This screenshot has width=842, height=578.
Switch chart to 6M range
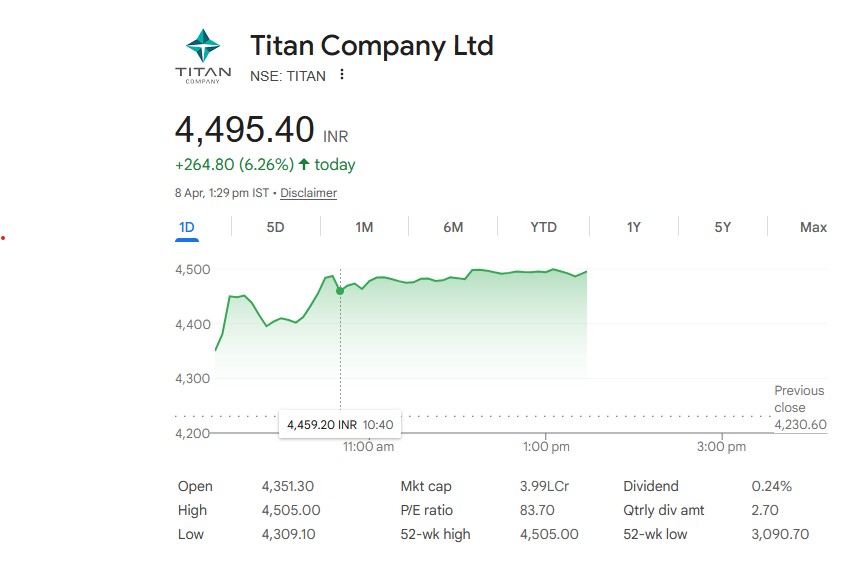pos(453,227)
